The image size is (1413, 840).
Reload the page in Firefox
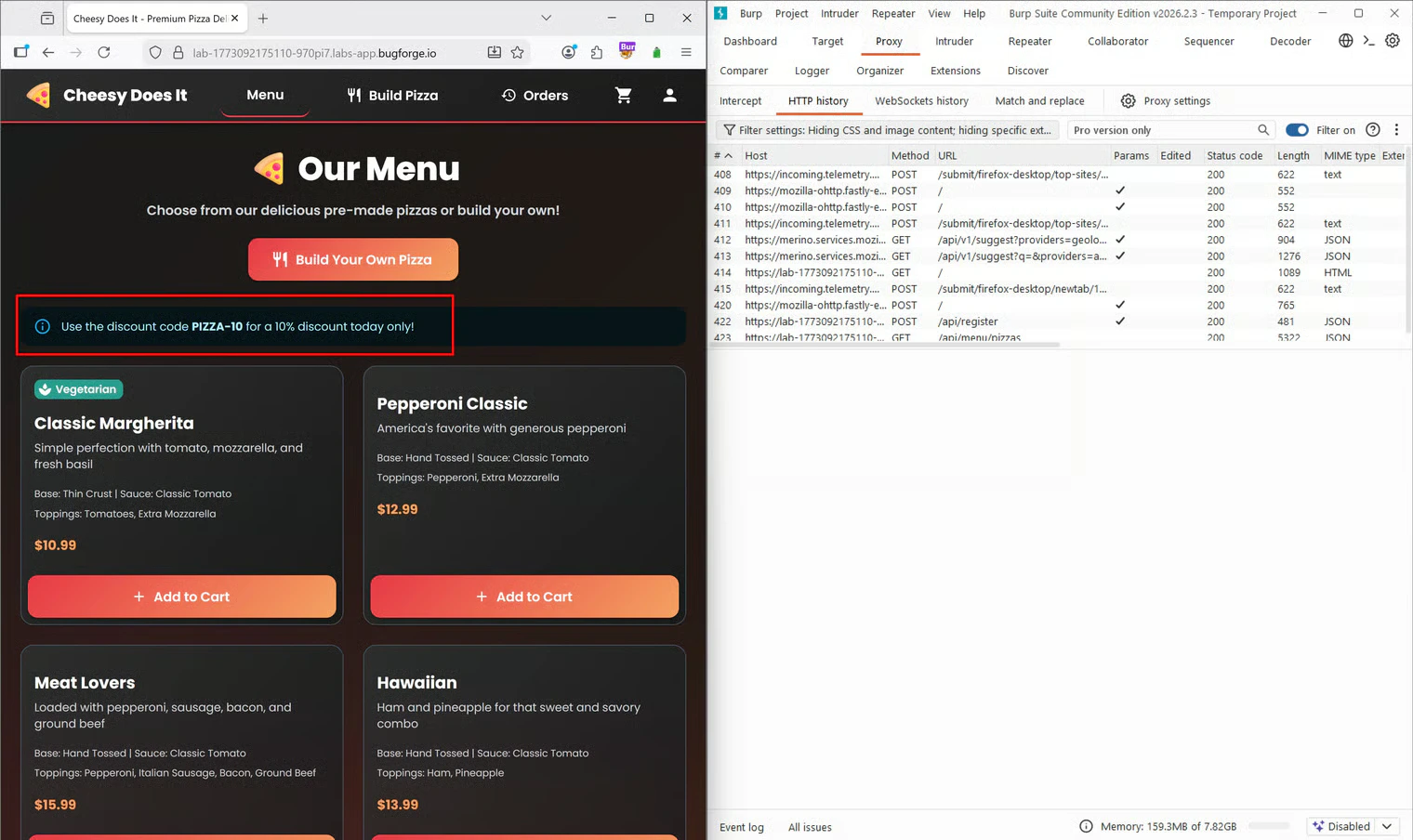click(104, 52)
